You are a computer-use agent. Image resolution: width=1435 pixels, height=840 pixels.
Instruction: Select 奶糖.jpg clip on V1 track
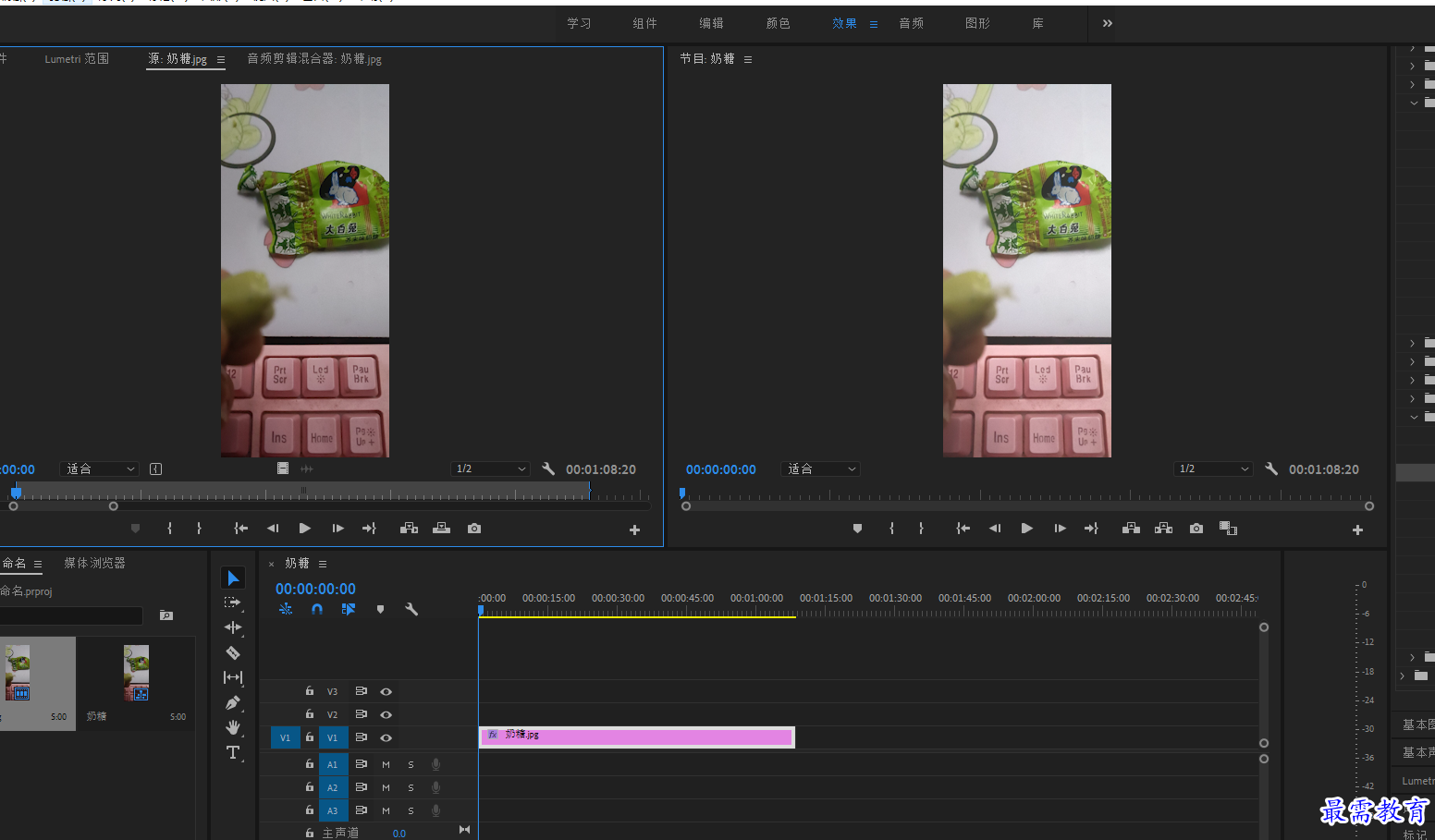(x=637, y=737)
